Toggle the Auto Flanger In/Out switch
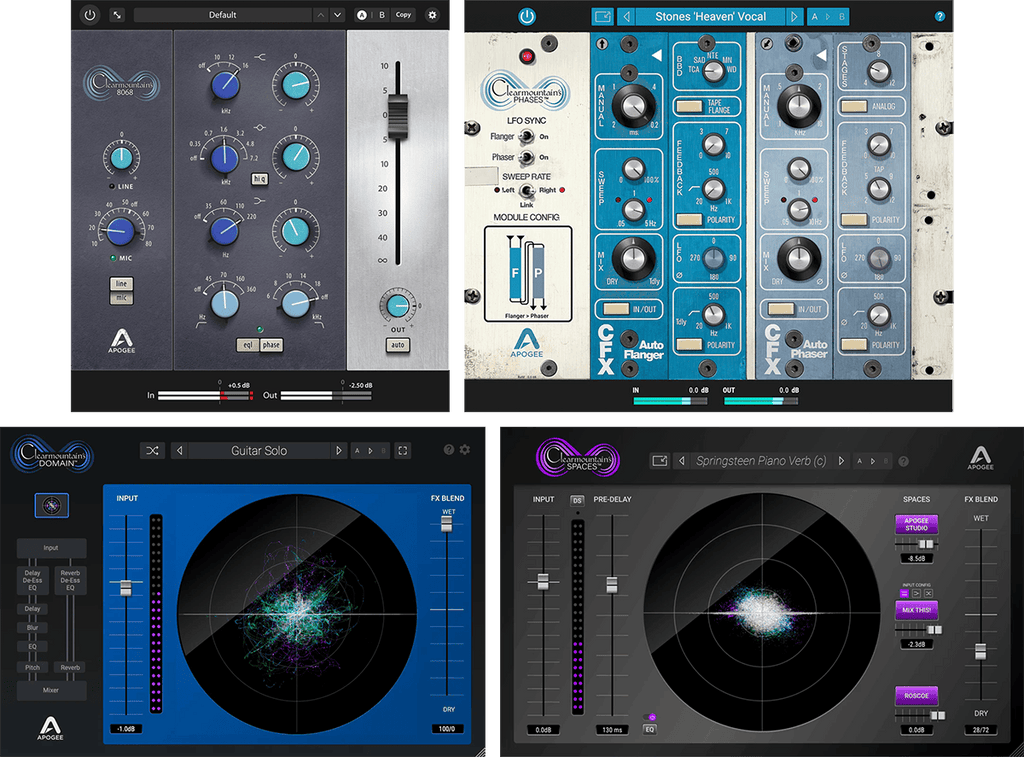This screenshot has height=757, width=1024. (616, 309)
